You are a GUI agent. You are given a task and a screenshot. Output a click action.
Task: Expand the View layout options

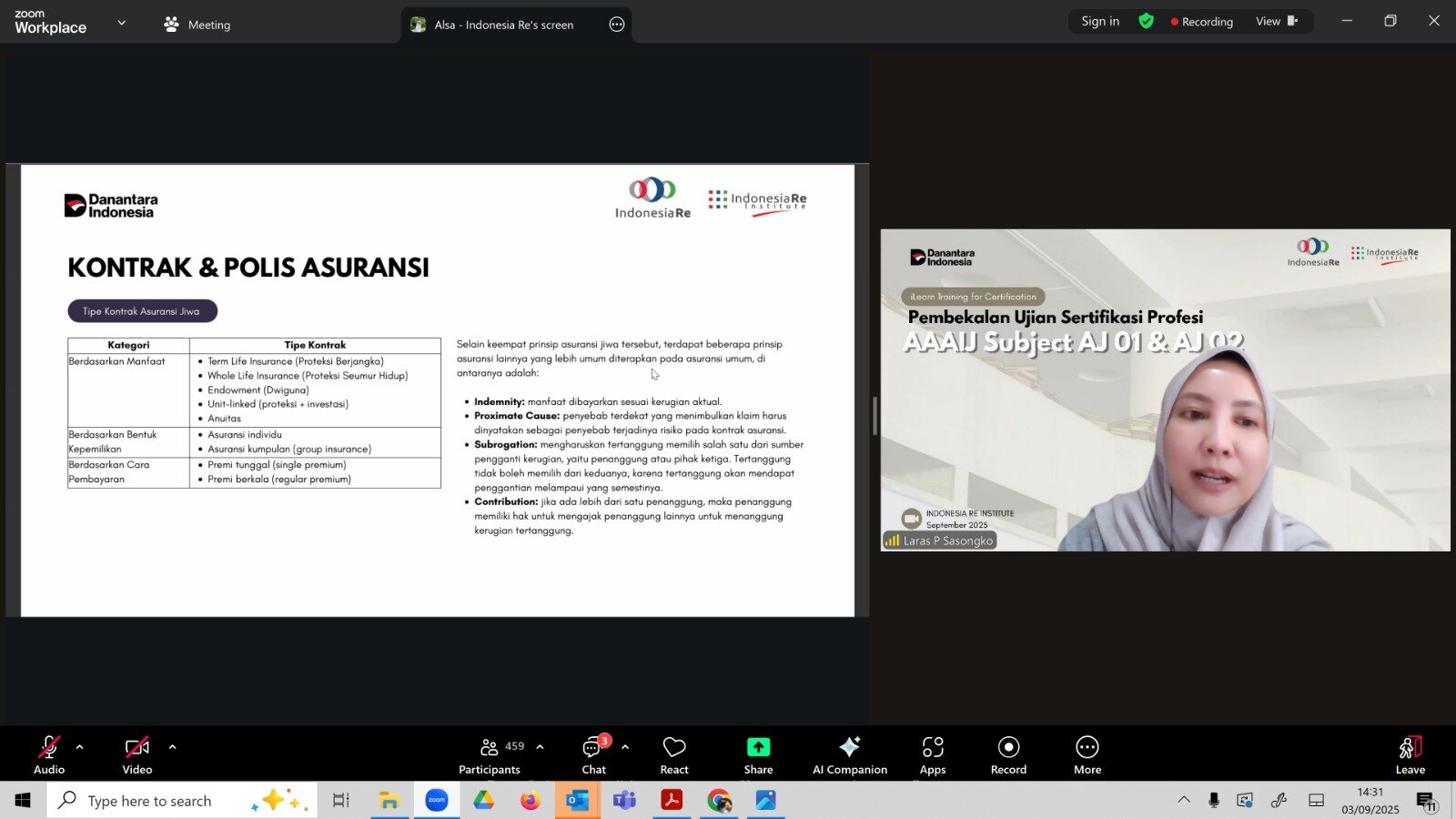1276,21
